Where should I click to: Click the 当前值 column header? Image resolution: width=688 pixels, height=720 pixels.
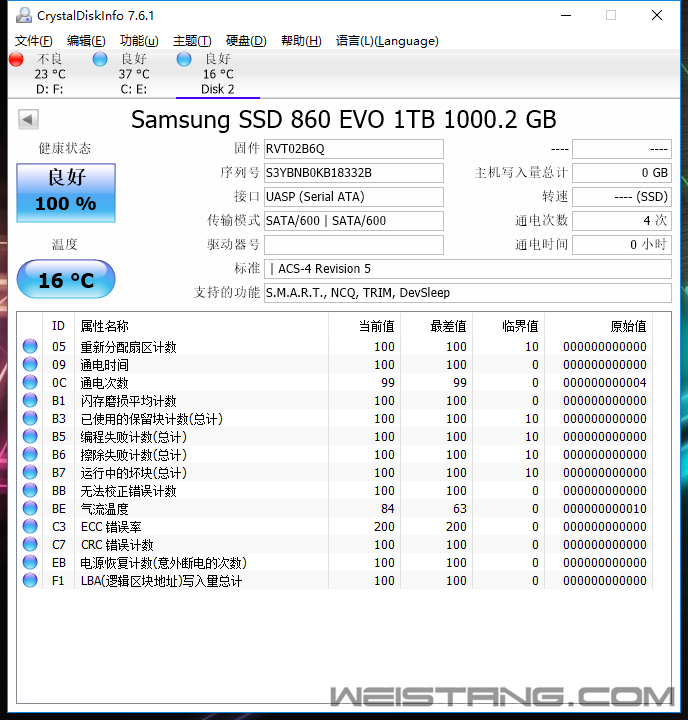(365, 326)
